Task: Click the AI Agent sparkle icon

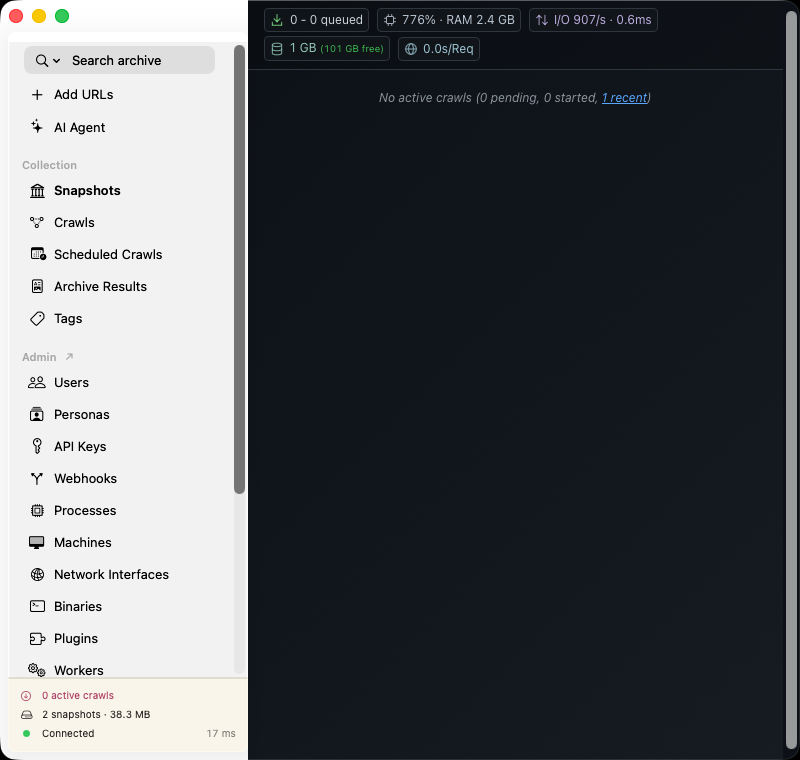Action: pos(37,126)
